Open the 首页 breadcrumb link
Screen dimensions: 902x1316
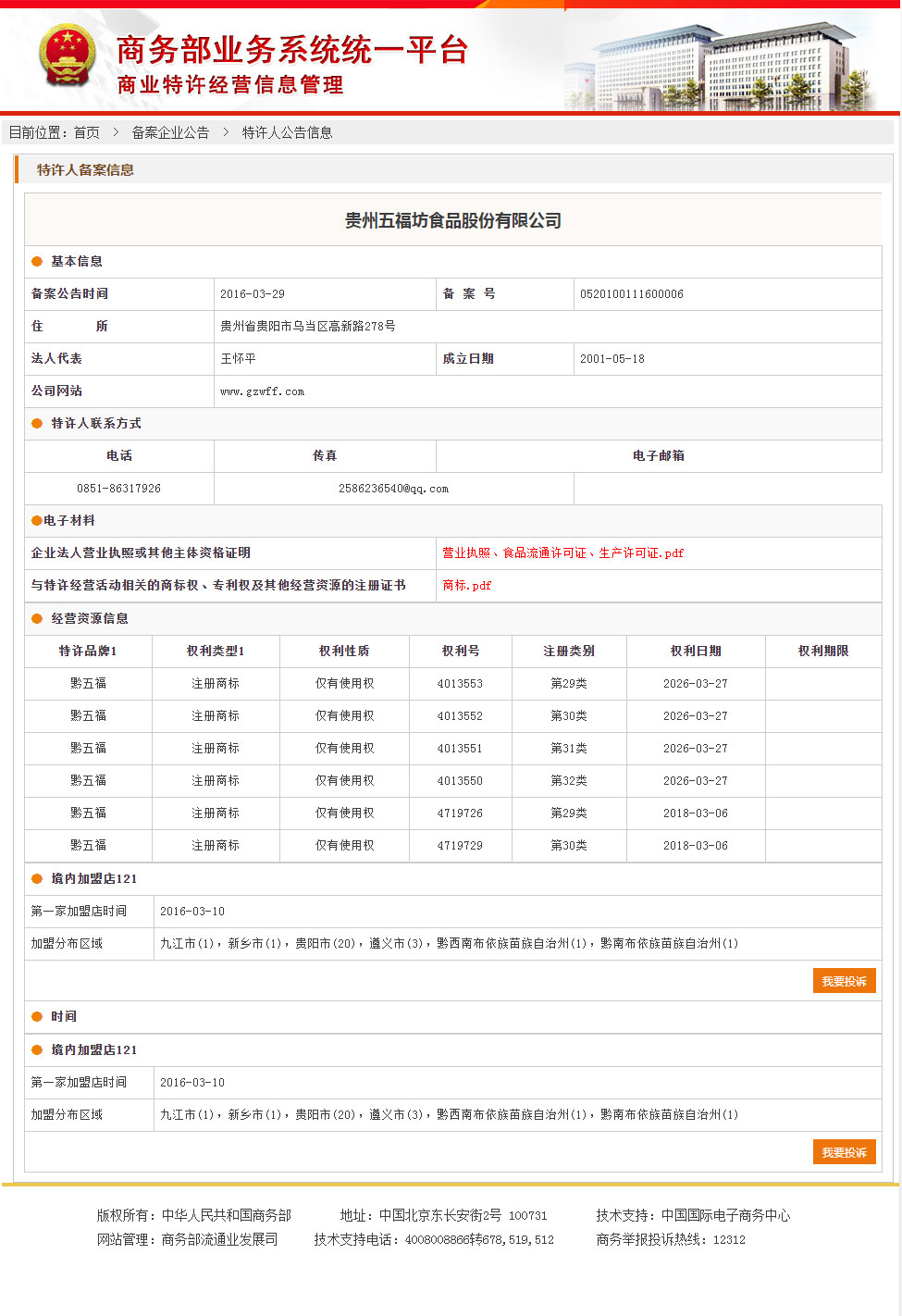tap(87, 132)
